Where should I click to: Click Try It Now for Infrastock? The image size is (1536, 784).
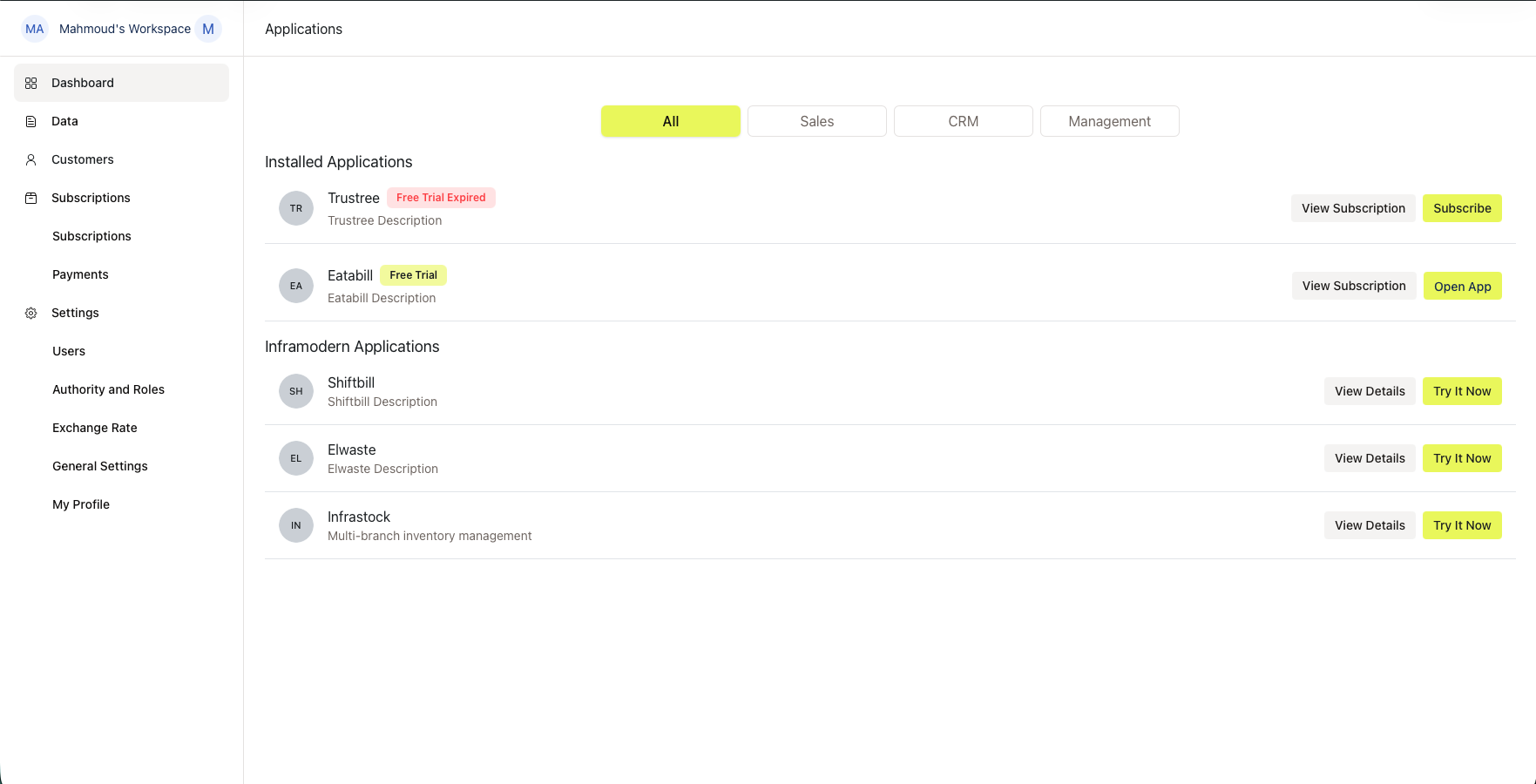[1462, 525]
